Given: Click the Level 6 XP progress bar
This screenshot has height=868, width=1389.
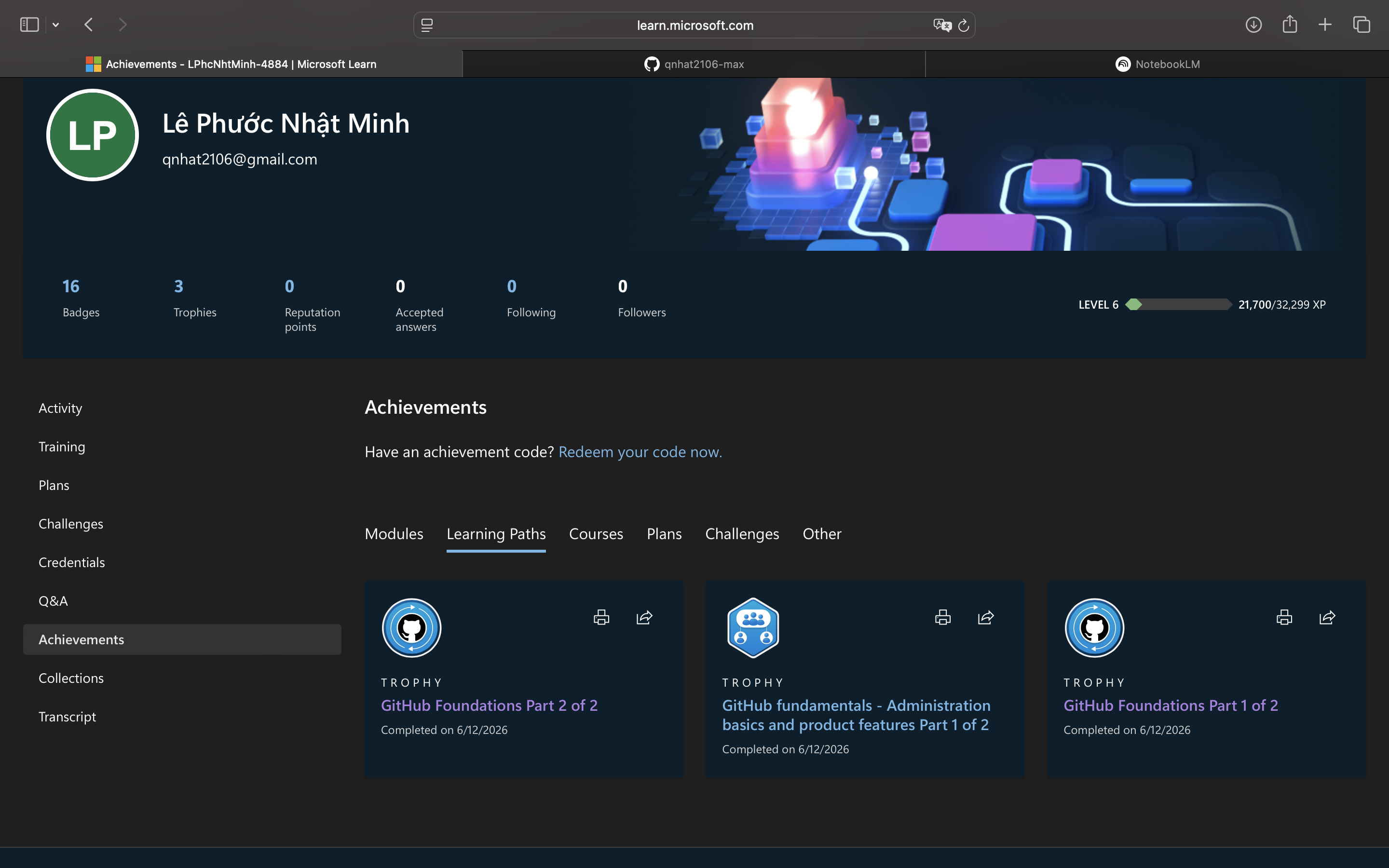Looking at the screenshot, I should (1178, 304).
